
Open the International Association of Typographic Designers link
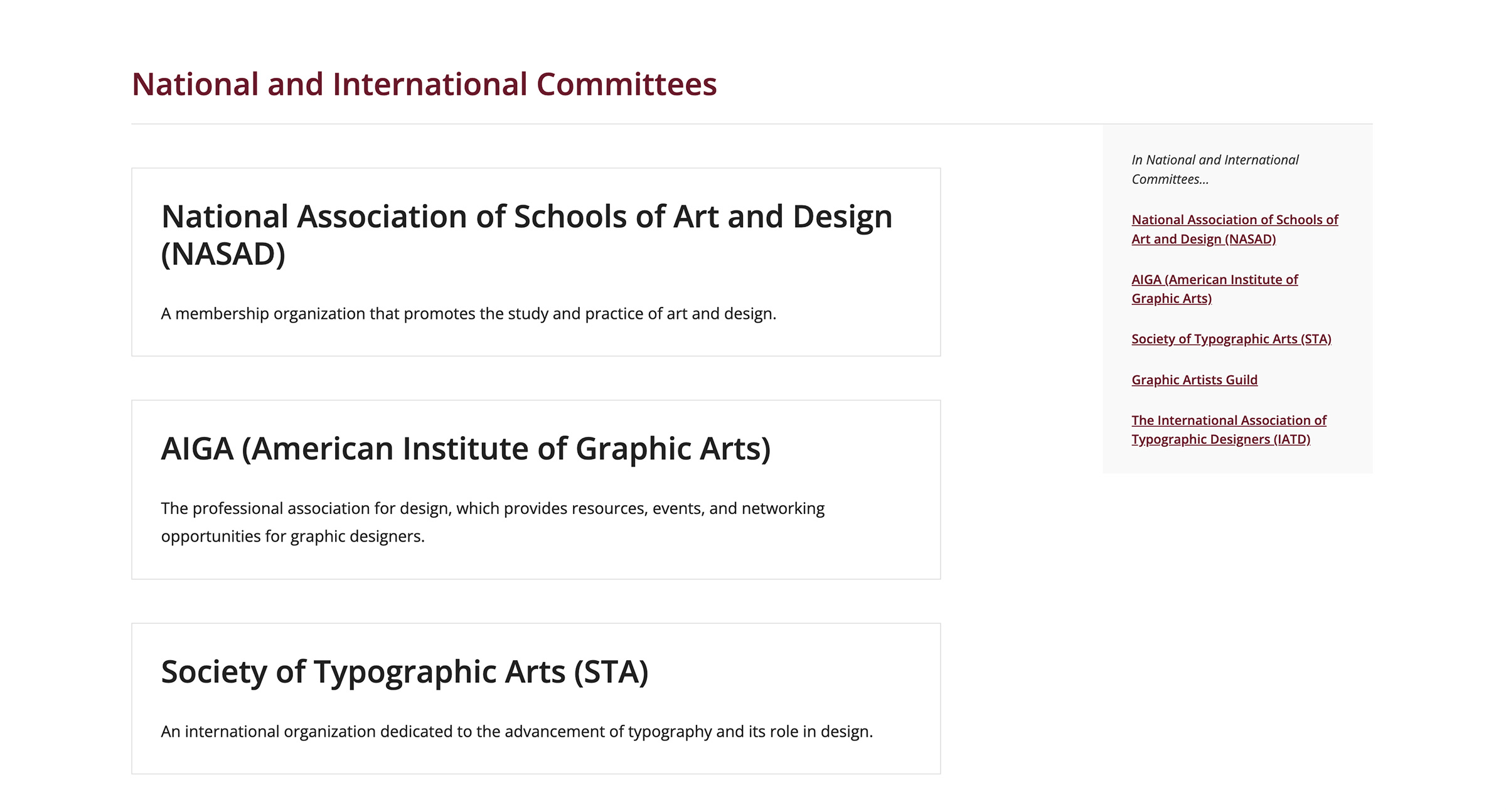click(x=1228, y=421)
